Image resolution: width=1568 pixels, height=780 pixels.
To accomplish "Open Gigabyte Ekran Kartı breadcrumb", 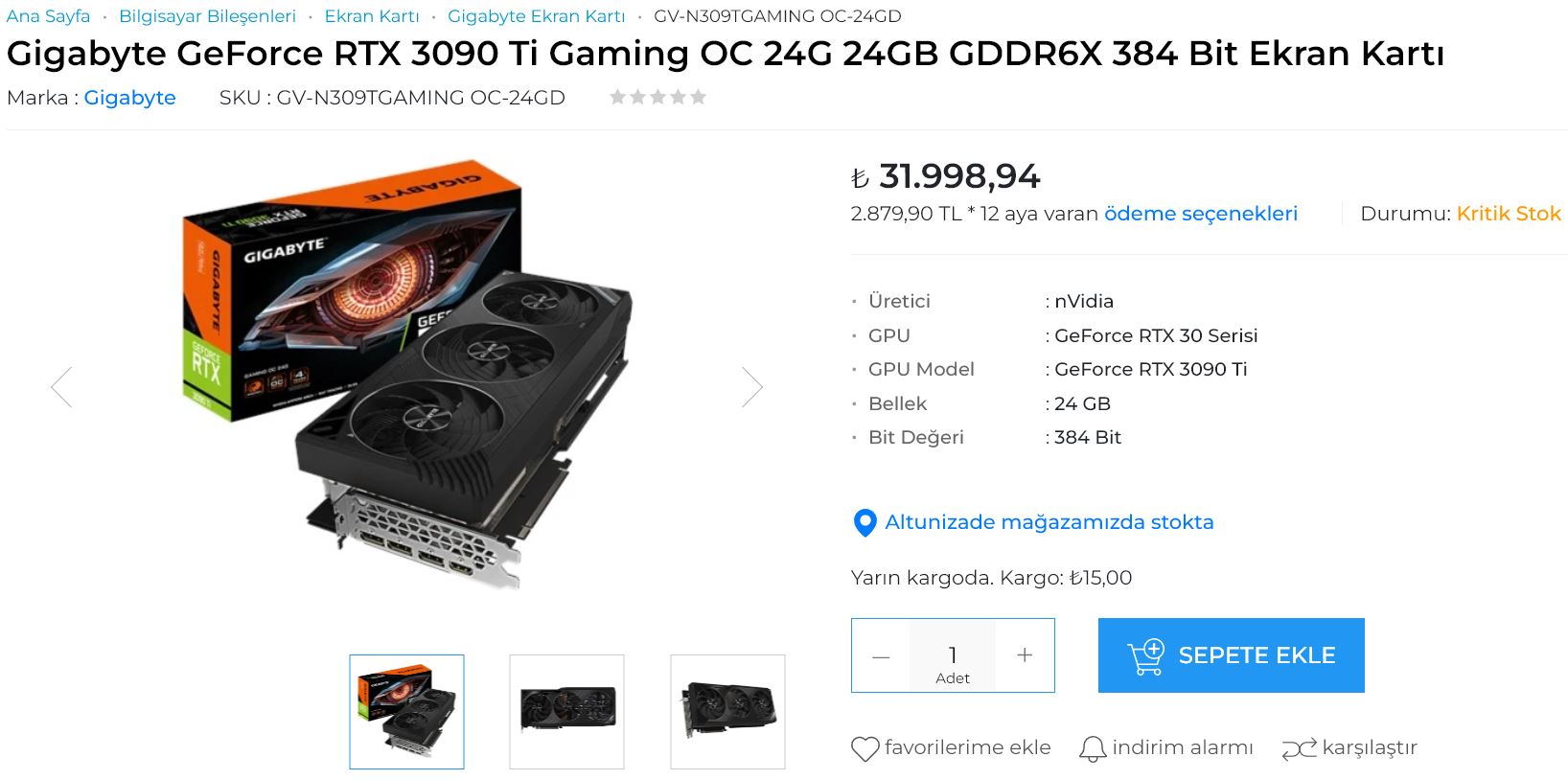I will pos(536,16).
